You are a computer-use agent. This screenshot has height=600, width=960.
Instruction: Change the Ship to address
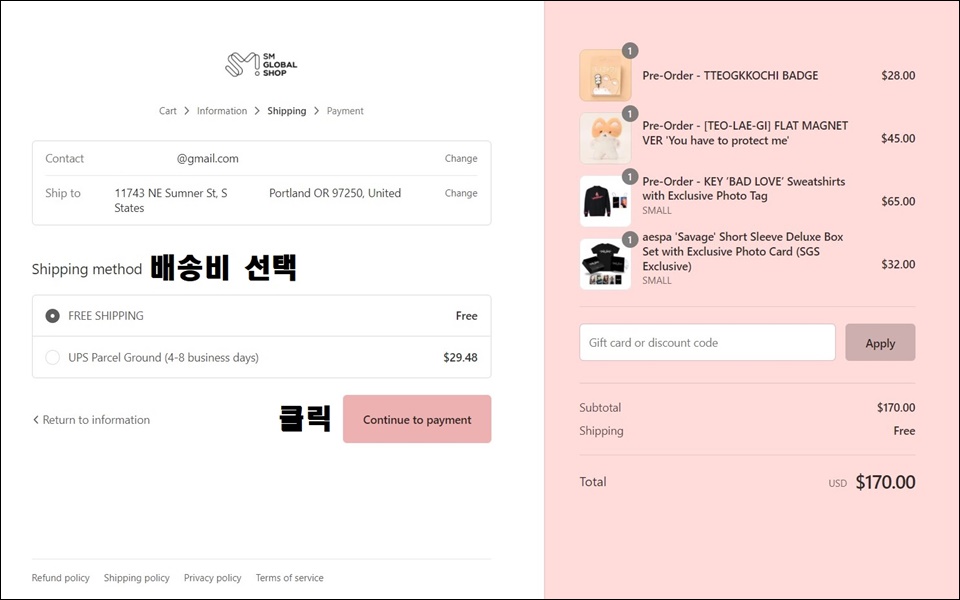point(461,193)
